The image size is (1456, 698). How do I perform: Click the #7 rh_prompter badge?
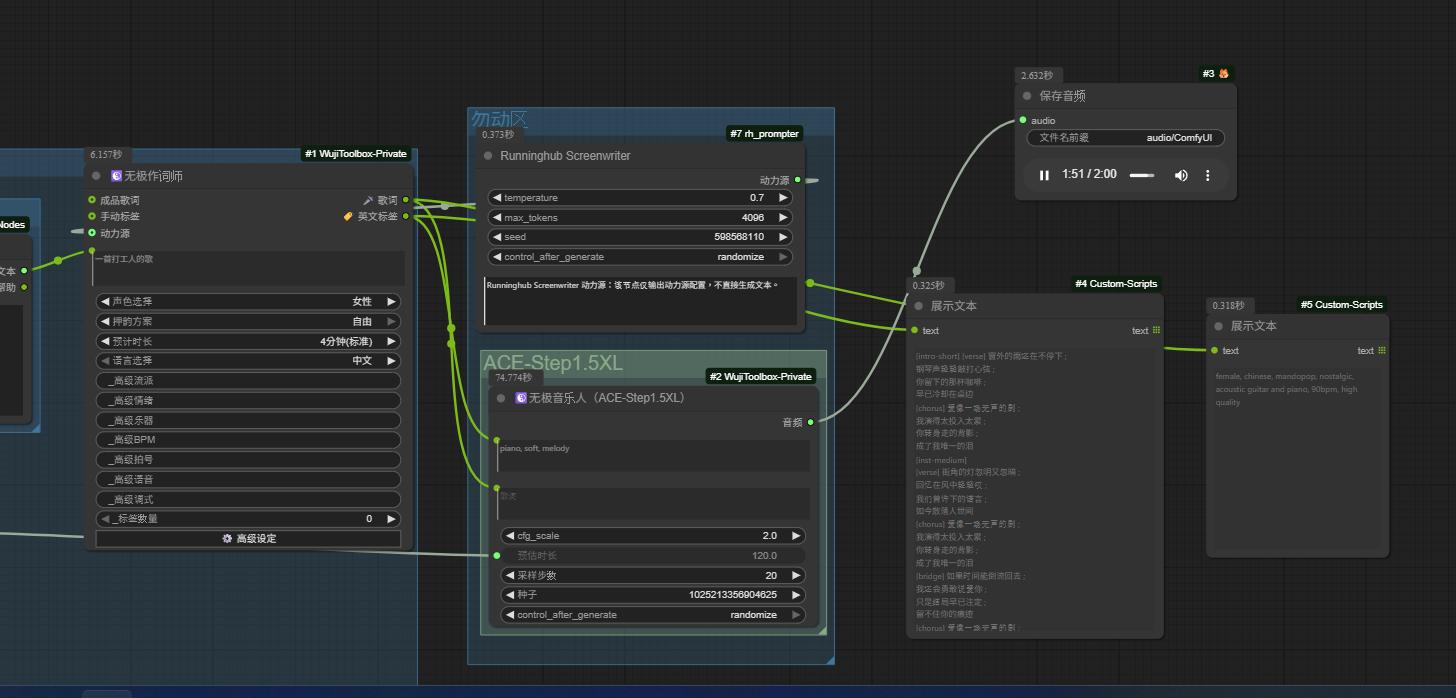[764, 133]
